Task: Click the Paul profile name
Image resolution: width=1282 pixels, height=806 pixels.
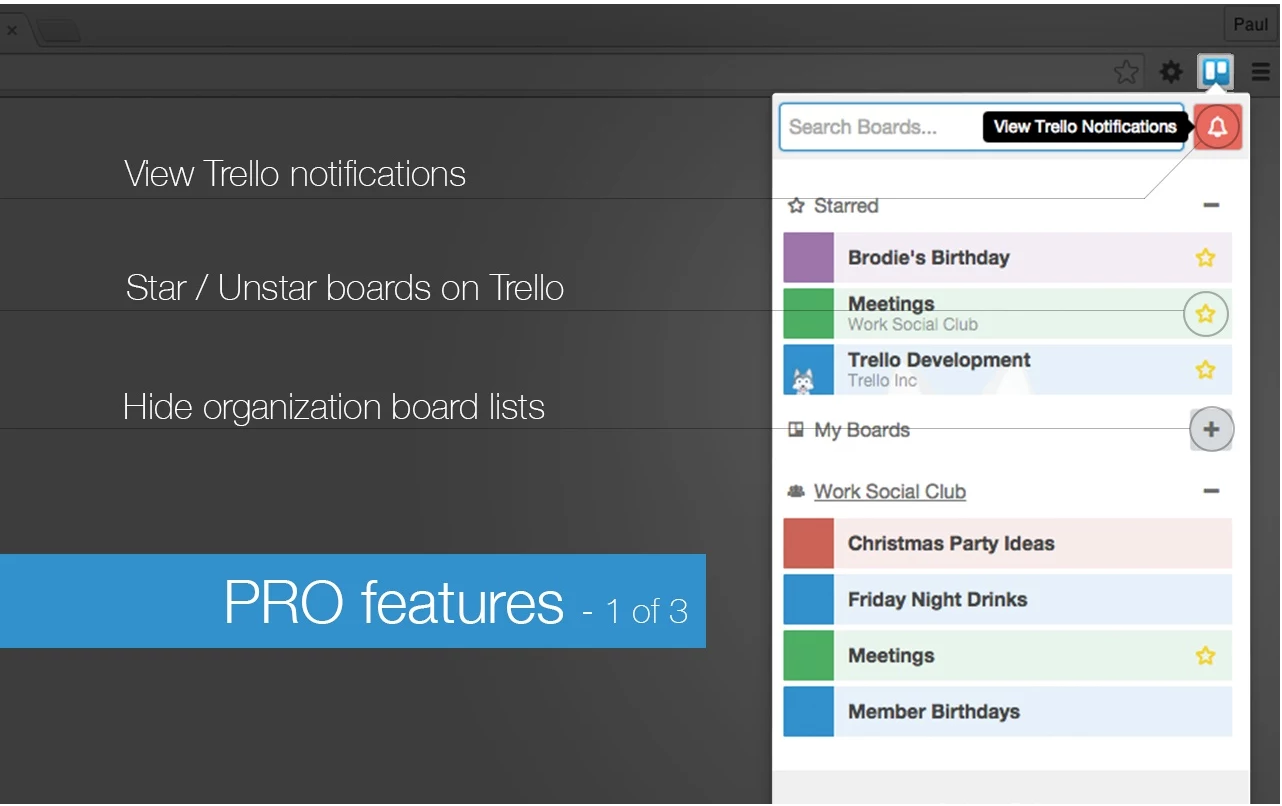Action: (1250, 24)
